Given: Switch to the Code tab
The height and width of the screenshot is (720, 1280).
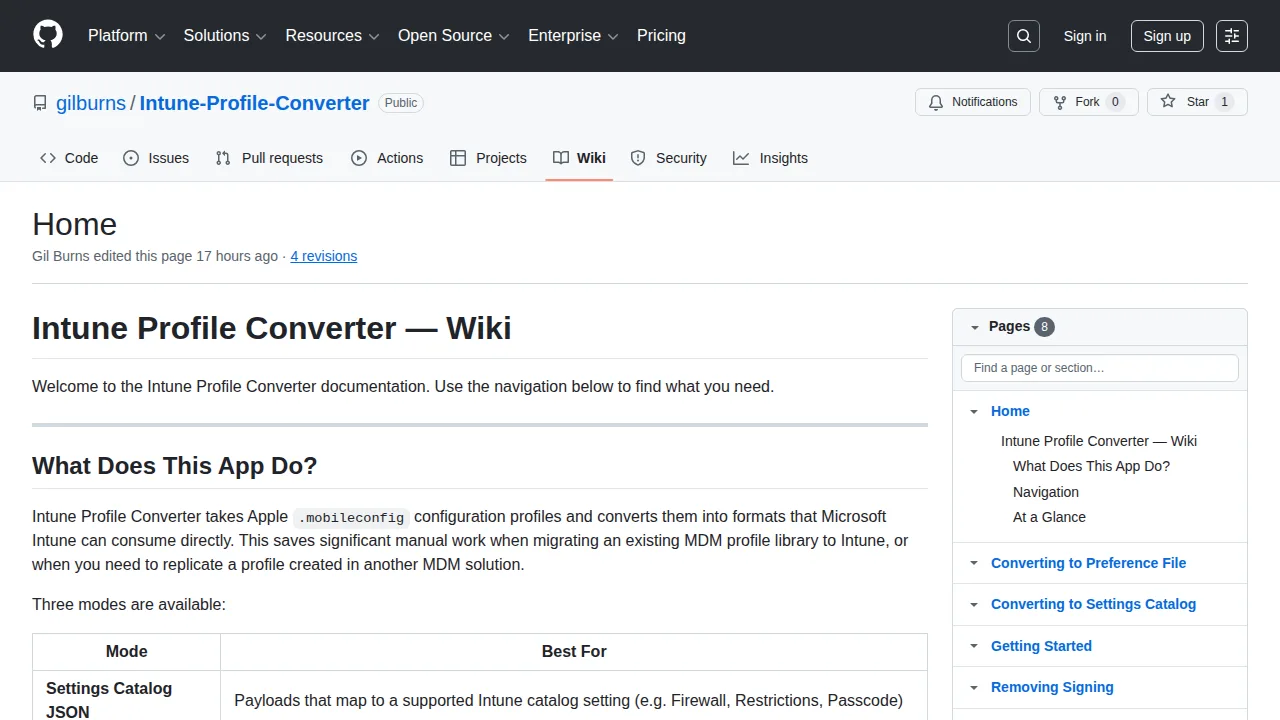Looking at the screenshot, I should (69, 158).
